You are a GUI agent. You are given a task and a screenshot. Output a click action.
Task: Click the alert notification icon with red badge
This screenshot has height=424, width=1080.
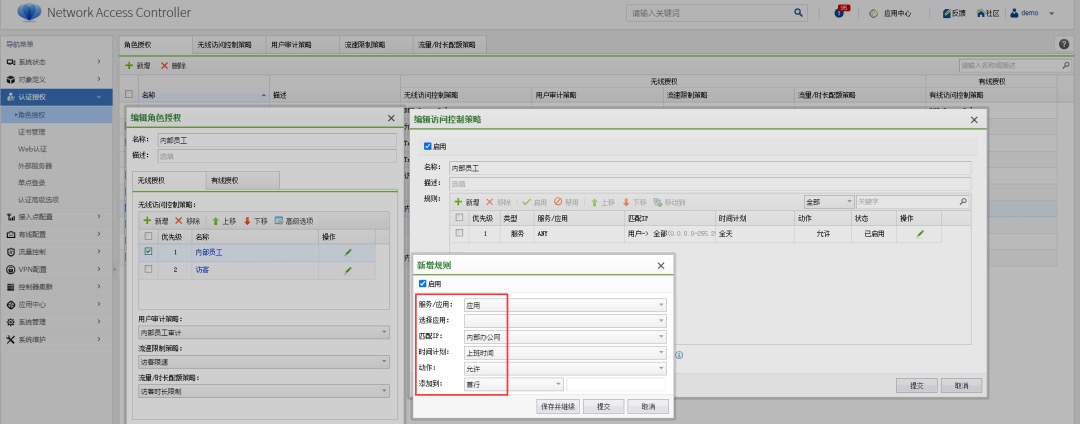840,13
